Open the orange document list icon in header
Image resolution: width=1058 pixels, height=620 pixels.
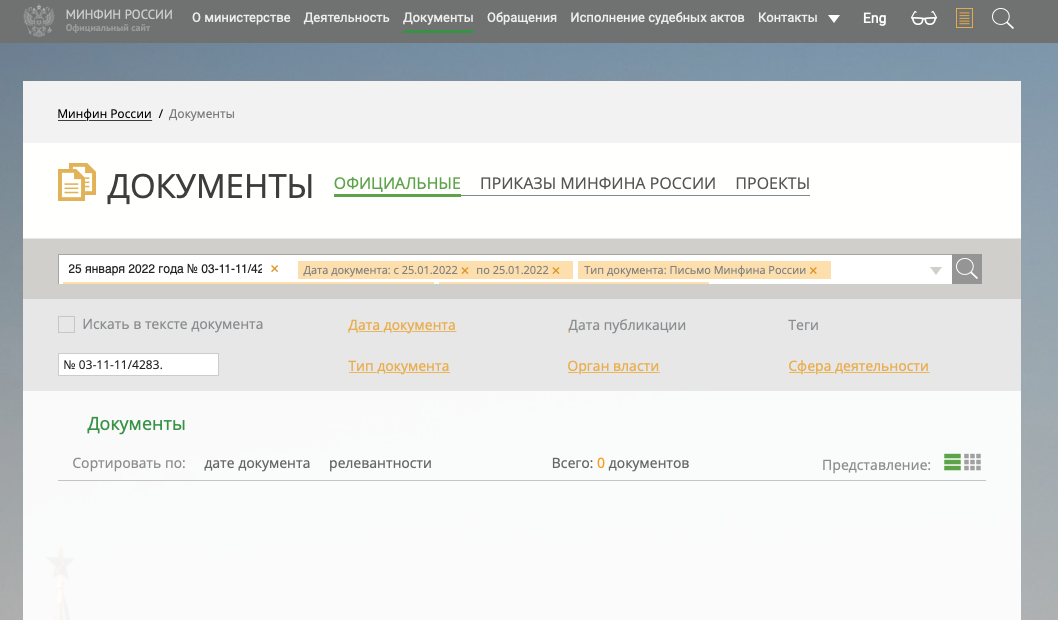tap(964, 18)
